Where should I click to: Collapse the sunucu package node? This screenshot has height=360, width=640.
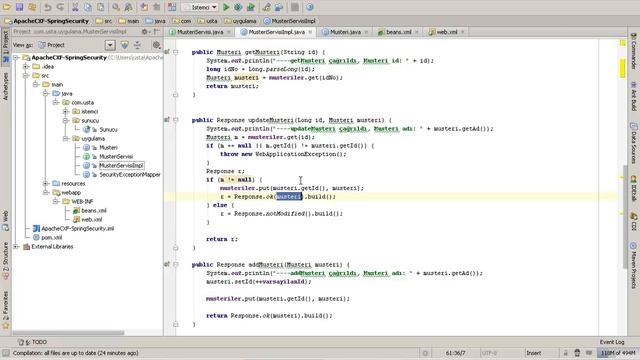point(65,120)
